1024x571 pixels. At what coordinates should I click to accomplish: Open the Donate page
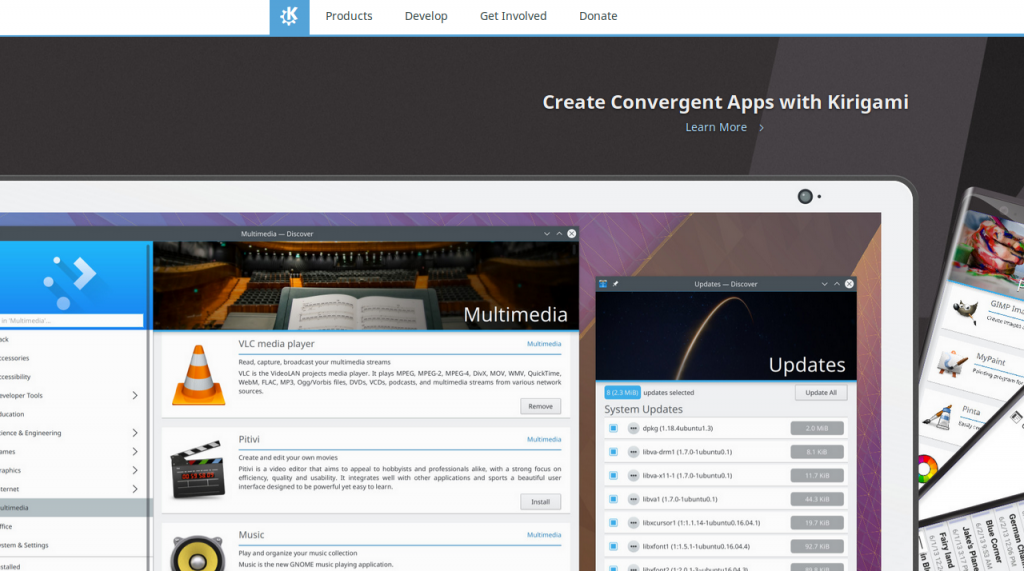tap(598, 16)
